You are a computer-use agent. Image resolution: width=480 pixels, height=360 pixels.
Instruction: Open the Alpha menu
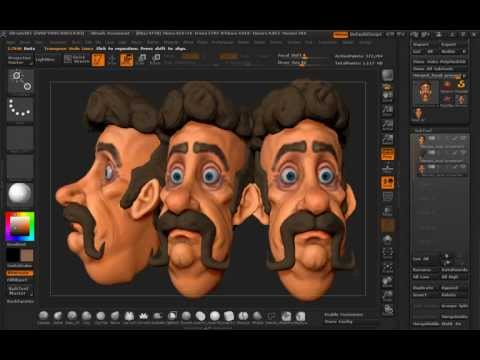point(11,42)
